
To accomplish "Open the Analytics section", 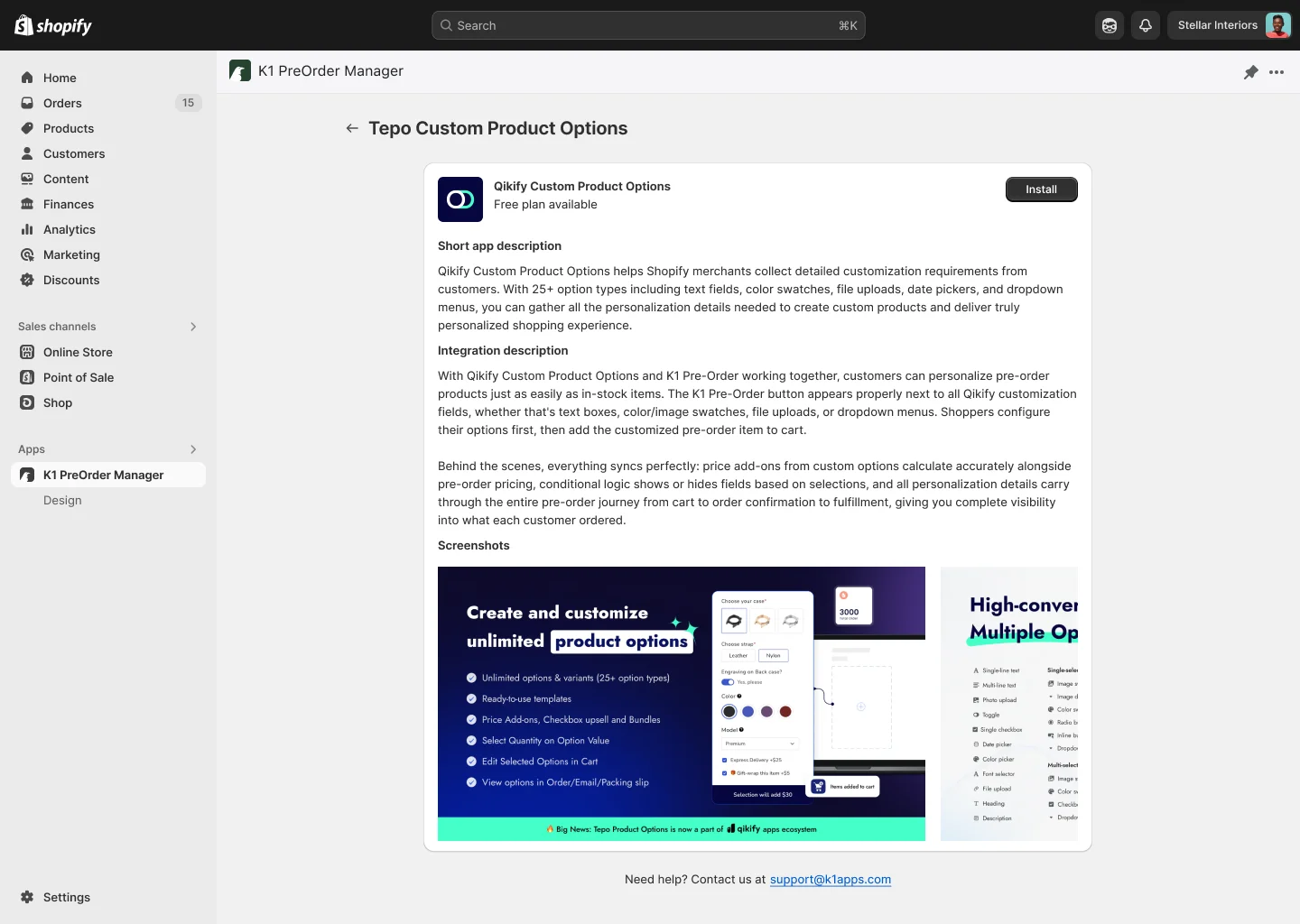I will pyautogui.click(x=69, y=229).
